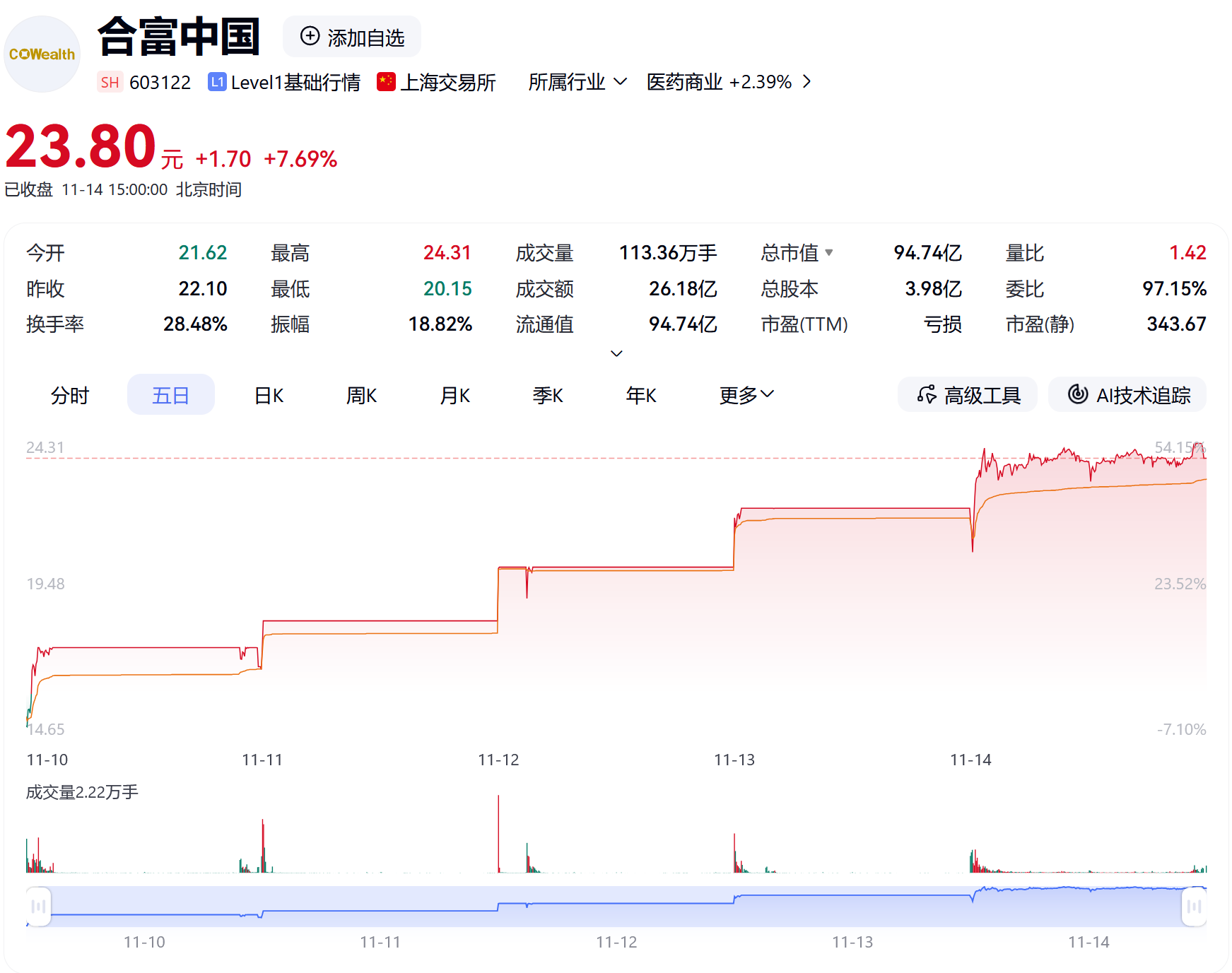Click the price change +1.70

click(x=223, y=159)
